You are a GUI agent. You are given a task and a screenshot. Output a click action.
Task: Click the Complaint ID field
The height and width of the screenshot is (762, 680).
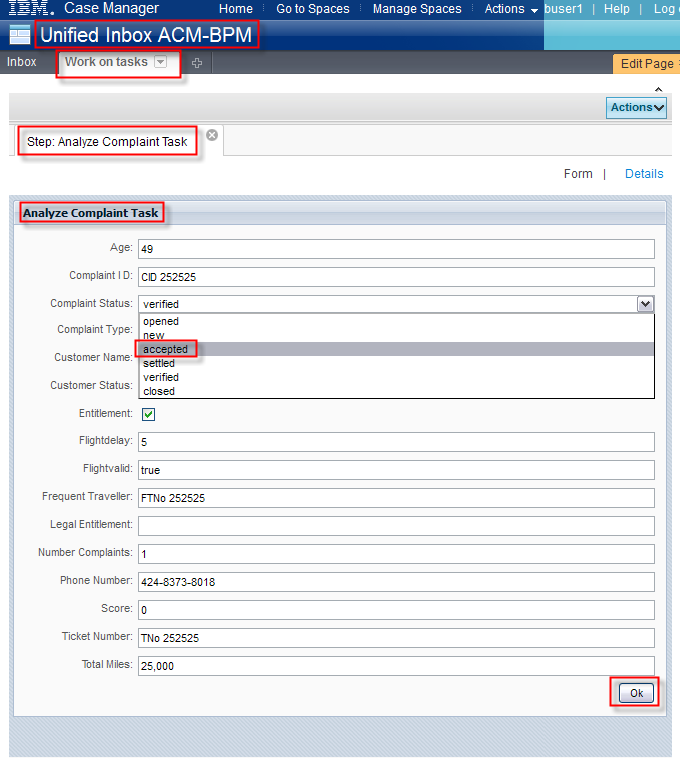[396, 277]
